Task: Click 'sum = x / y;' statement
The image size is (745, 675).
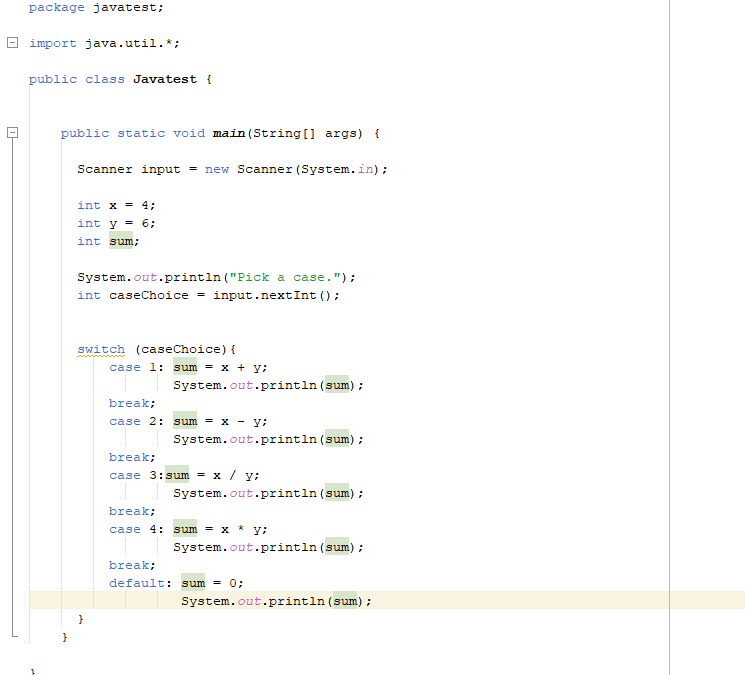Action: click(212, 475)
